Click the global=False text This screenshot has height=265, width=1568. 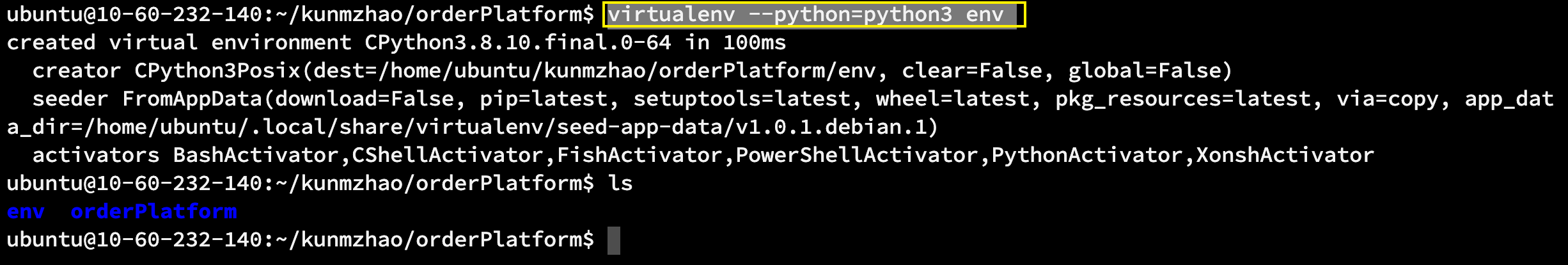click(x=1145, y=71)
